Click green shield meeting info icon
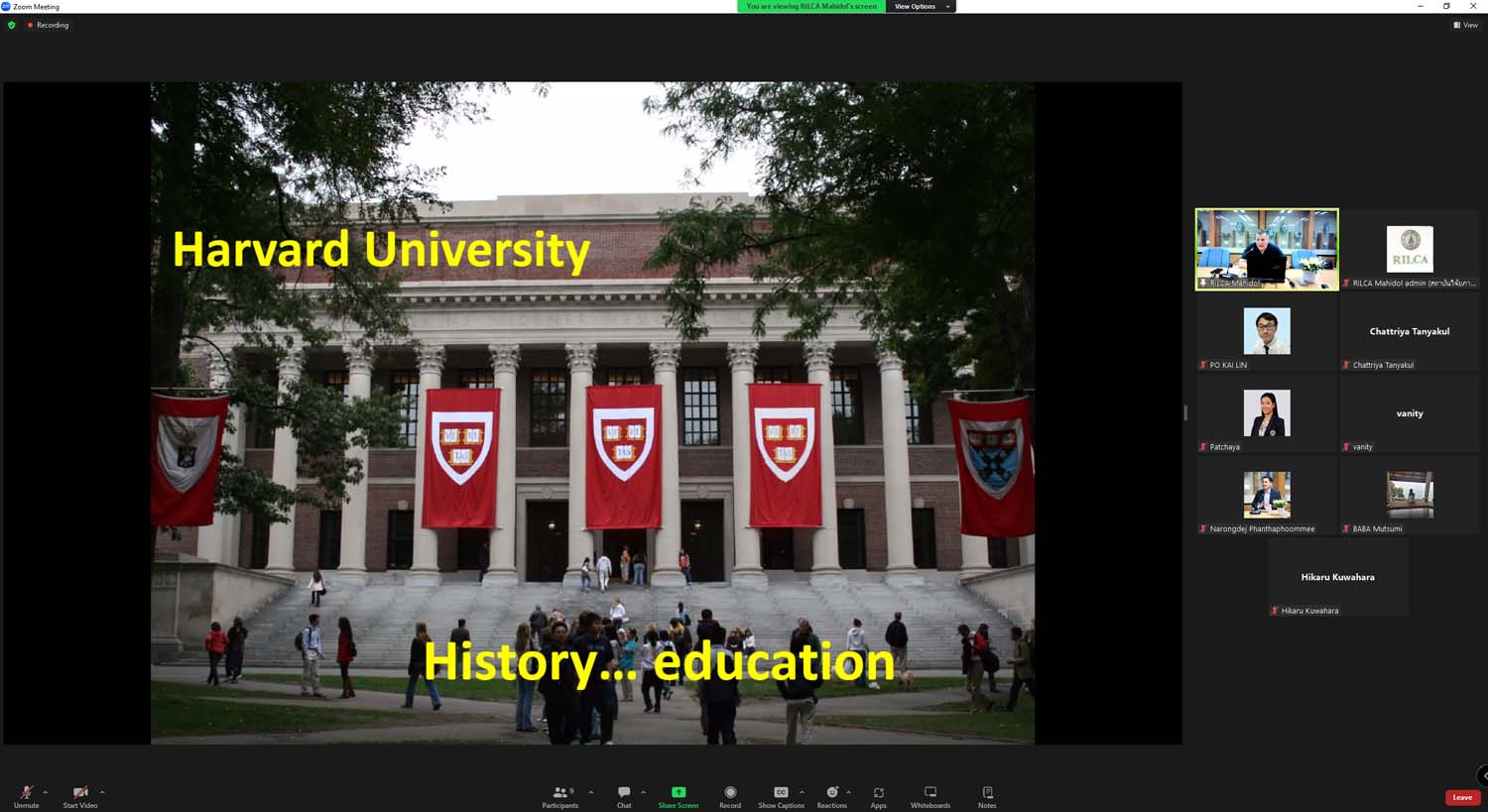The height and width of the screenshot is (812, 1488). tap(12, 25)
